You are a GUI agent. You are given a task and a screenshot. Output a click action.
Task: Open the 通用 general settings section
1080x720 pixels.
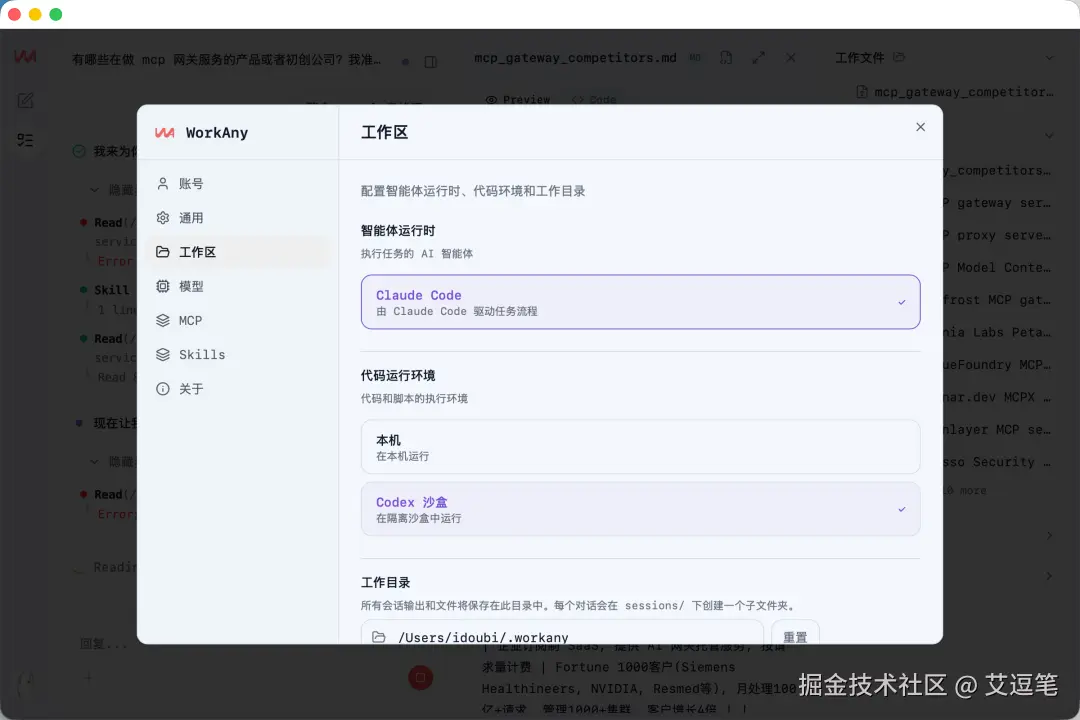click(236, 218)
